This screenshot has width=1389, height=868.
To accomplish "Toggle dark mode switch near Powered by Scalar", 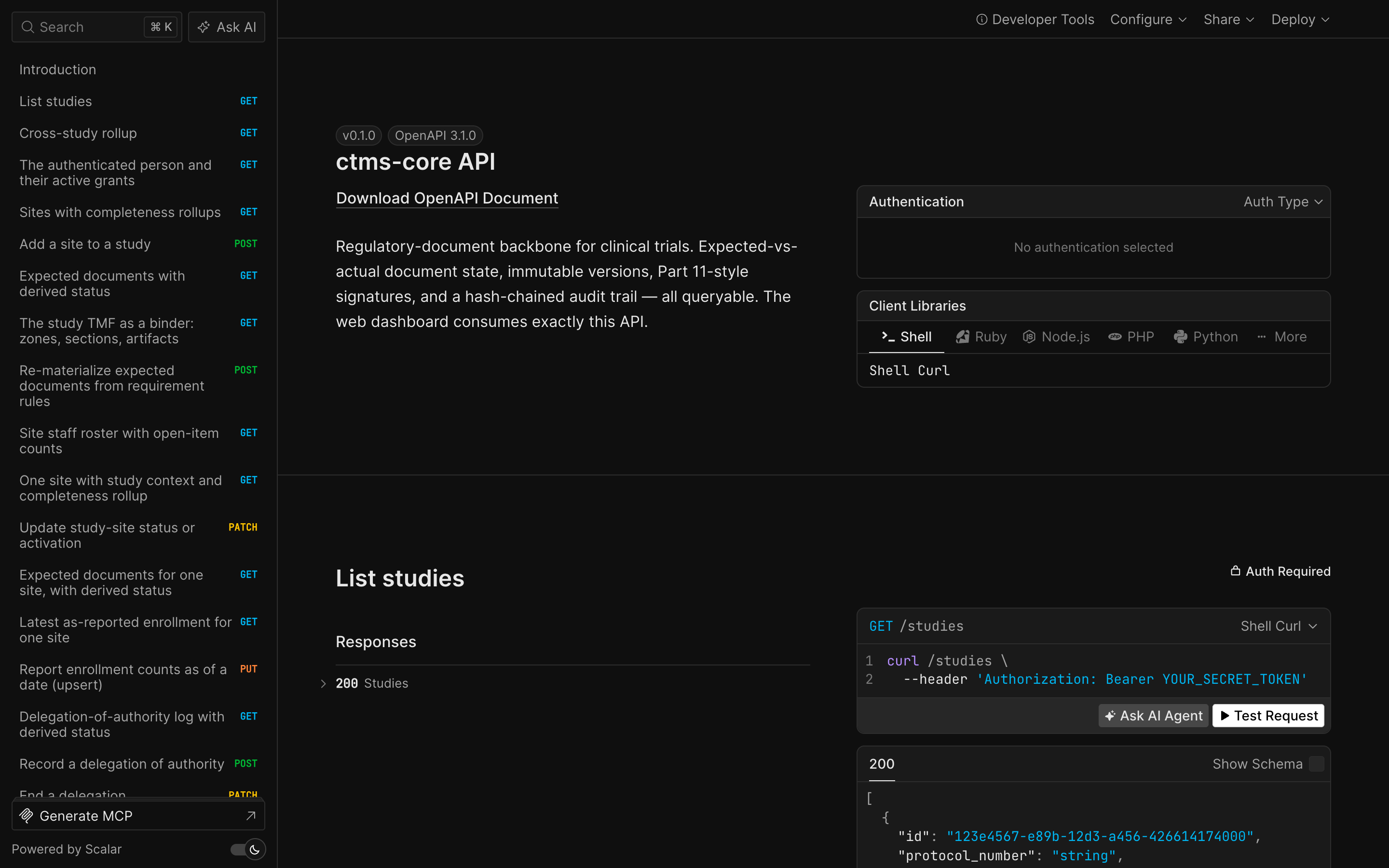I will pyautogui.click(x=248, y=850).
